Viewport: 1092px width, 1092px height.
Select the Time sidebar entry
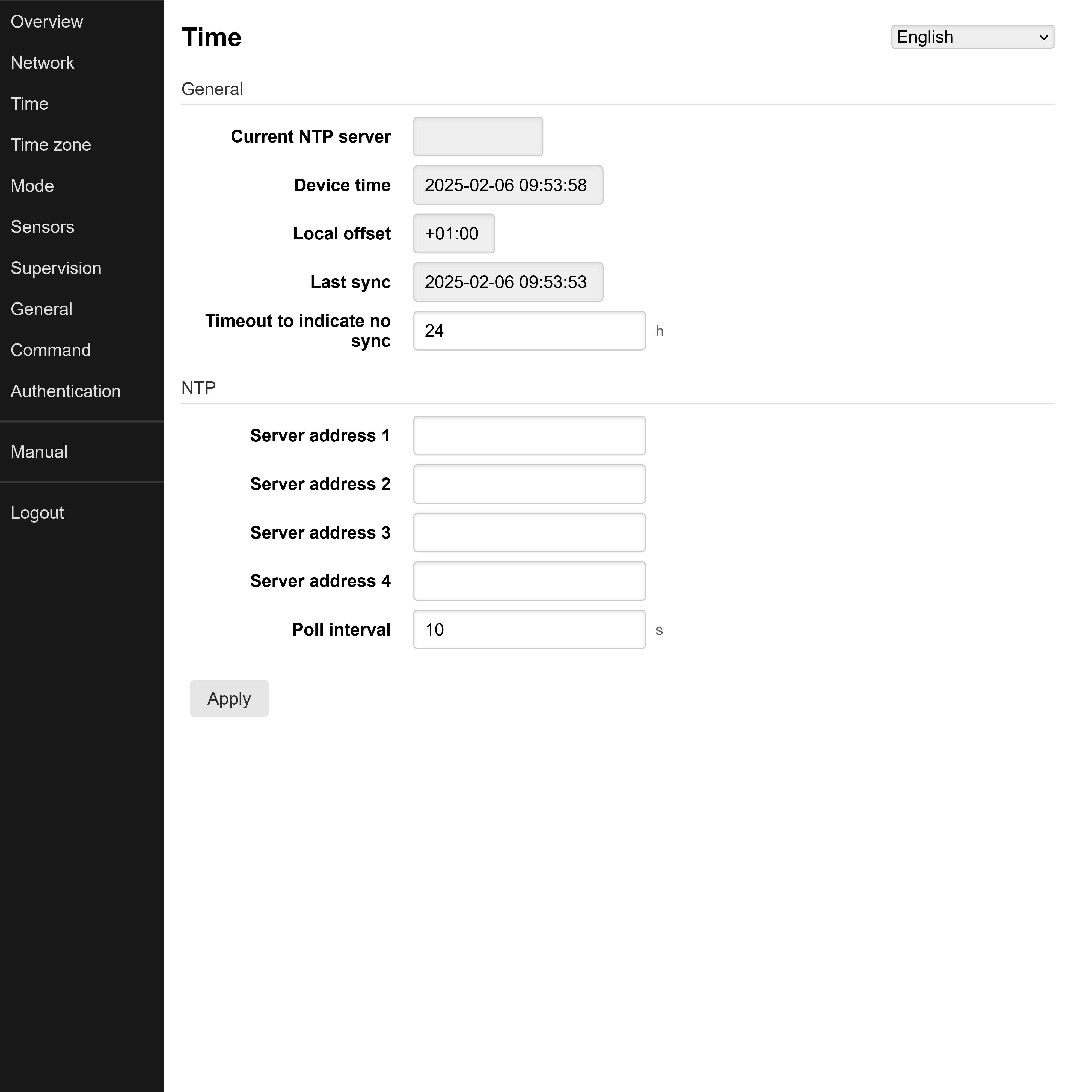tap(29, 103)
